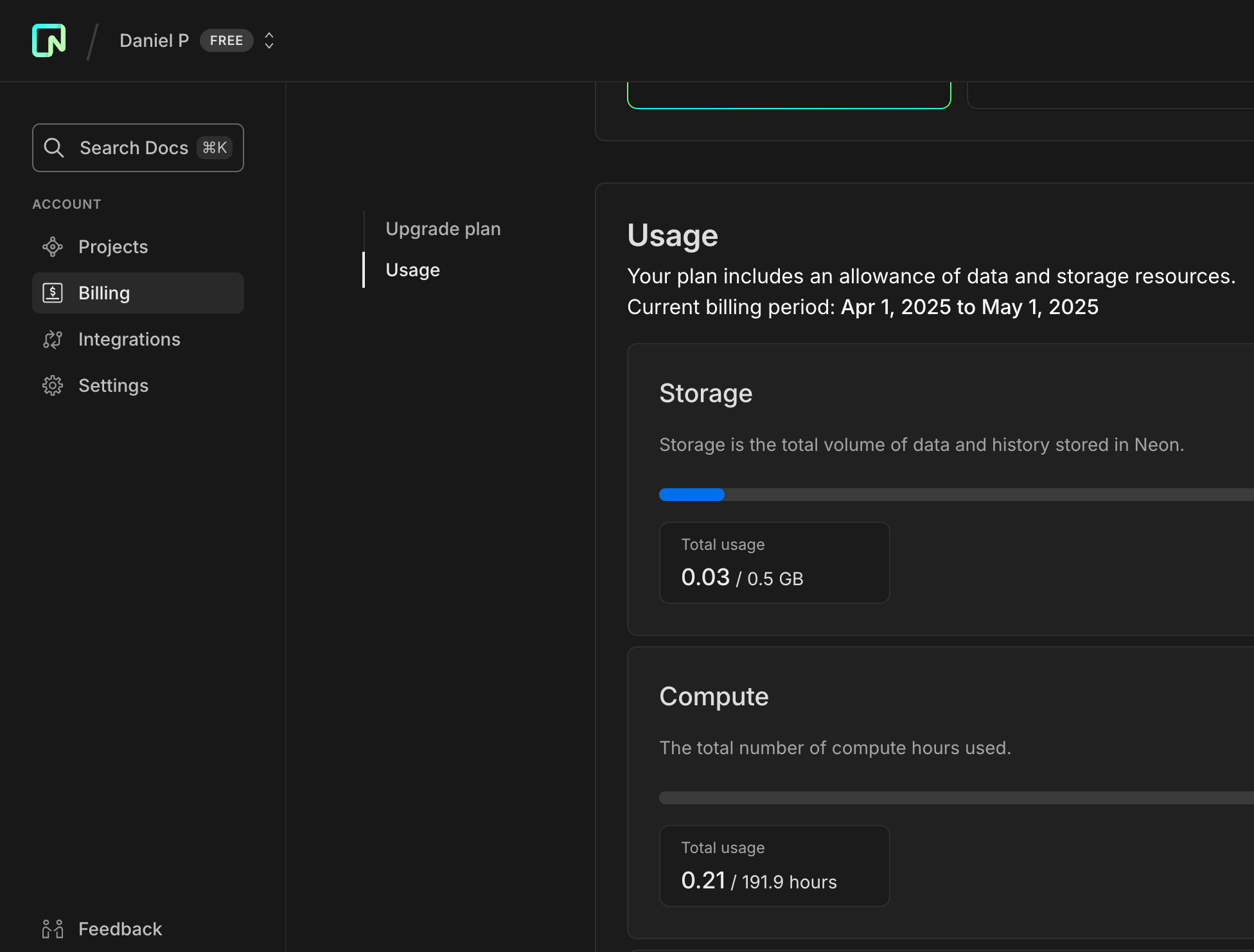
Task: Click billing period 'Apr 1, 2025 to May 1, 2025'
Action: pyautogui.click(x=969, y=307)
